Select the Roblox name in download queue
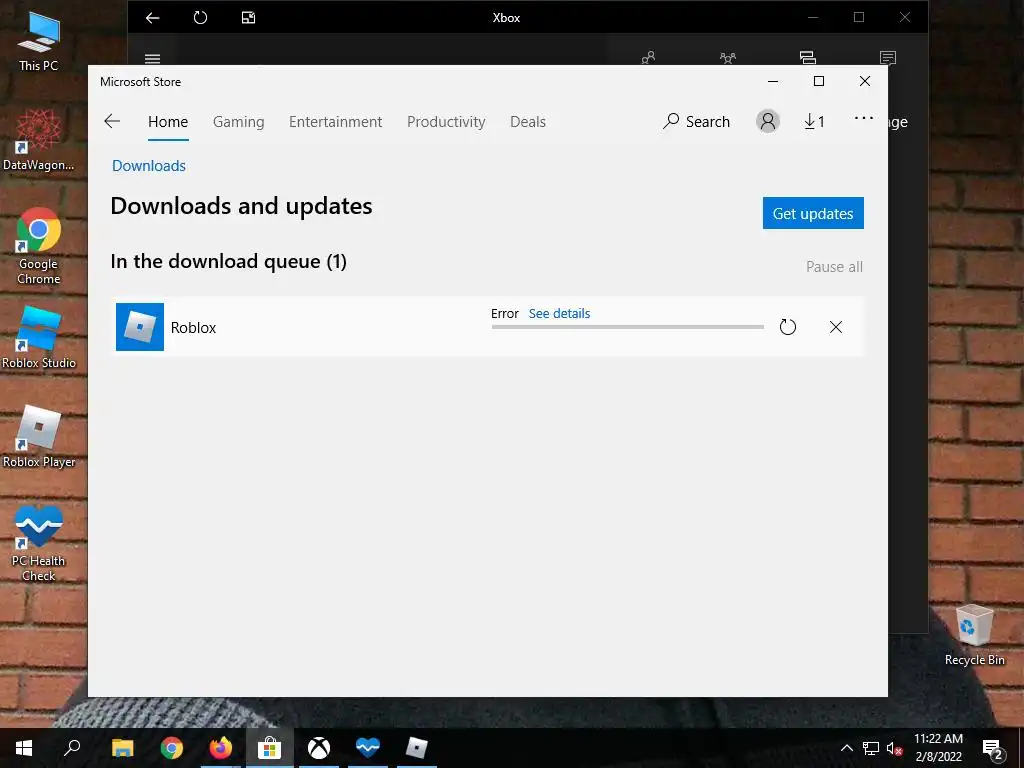Screen dimensions: 1024x768 click(193, 328)
